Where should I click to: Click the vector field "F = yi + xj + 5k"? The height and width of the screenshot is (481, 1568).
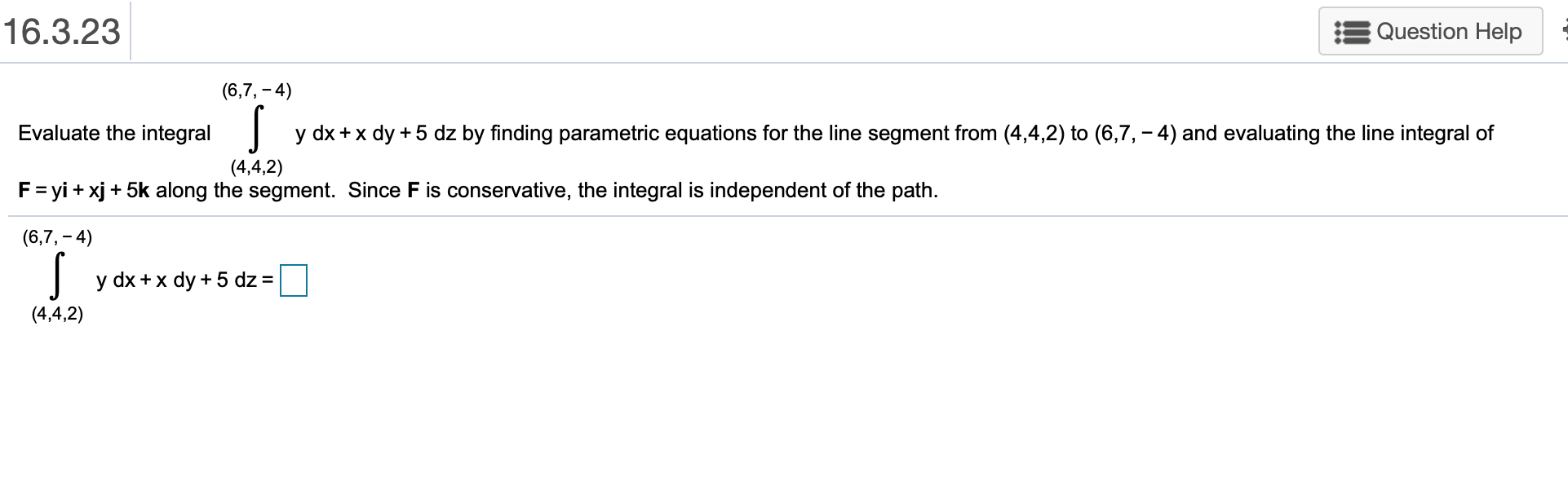click(x=84, y=191)
